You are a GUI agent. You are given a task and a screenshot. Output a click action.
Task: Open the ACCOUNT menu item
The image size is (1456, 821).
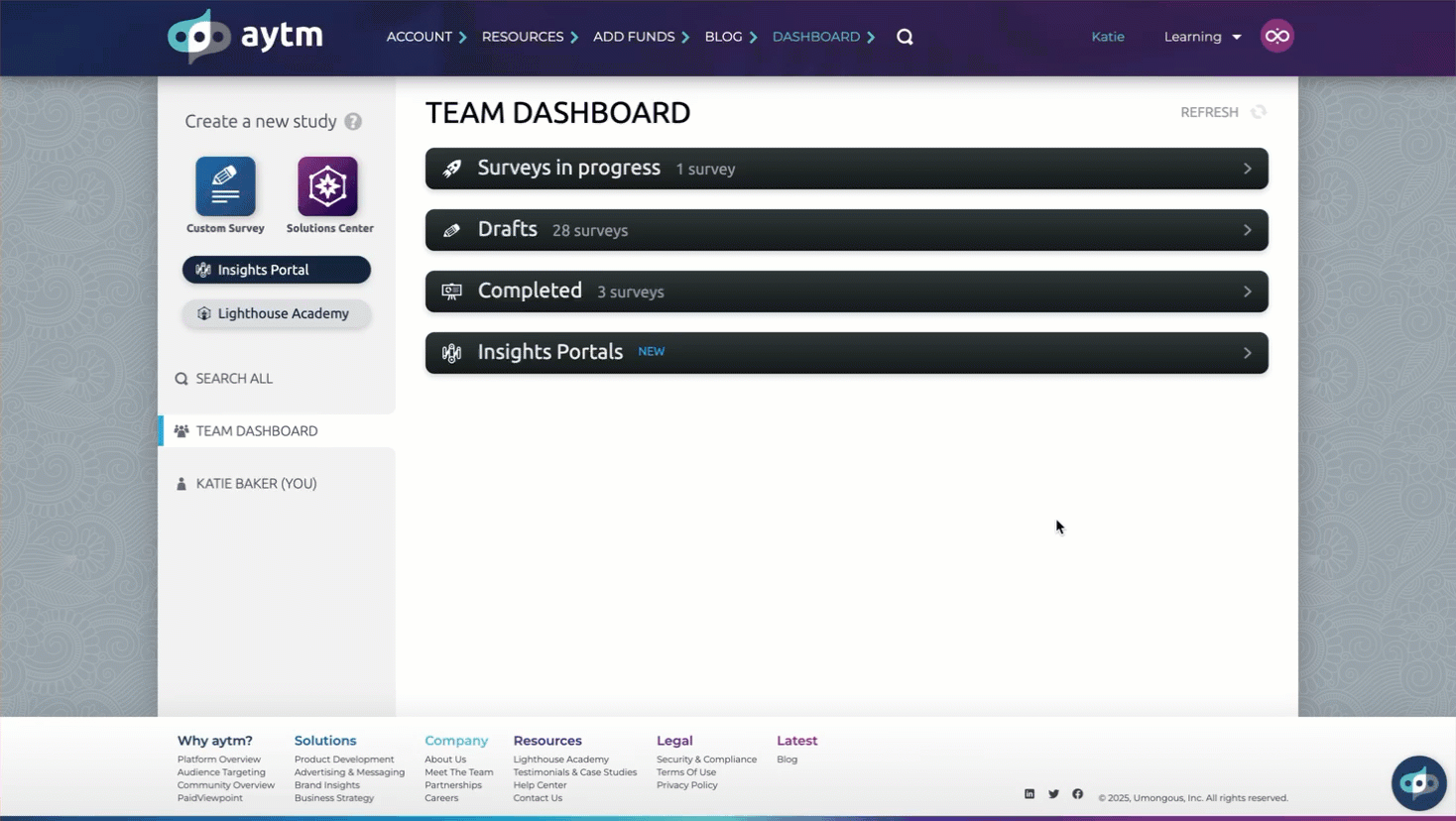(420, 37)
